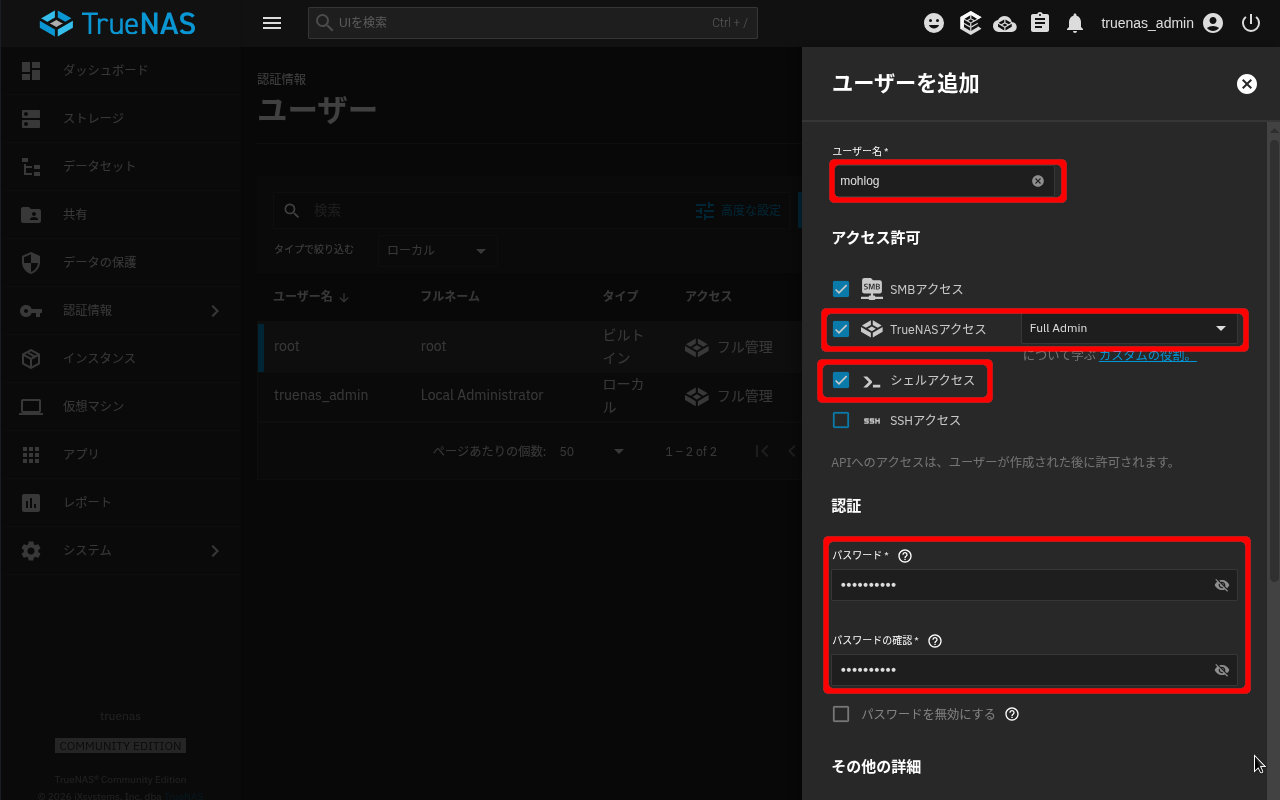The width and height of the screenshot is (1280, 800).
Task: Enable the disable-password checkbox
Action: point(841,714)
